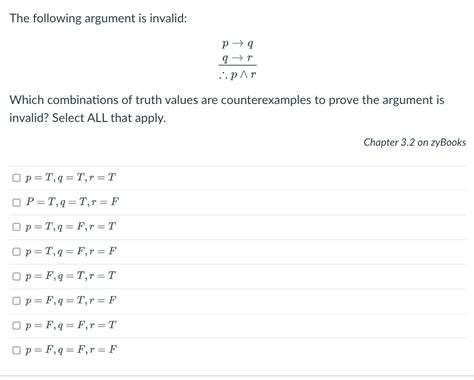The width and height of the screenshot is (474, 380).
Task: Check the p=F, q=T, r=F option
Action: point(16,301)
